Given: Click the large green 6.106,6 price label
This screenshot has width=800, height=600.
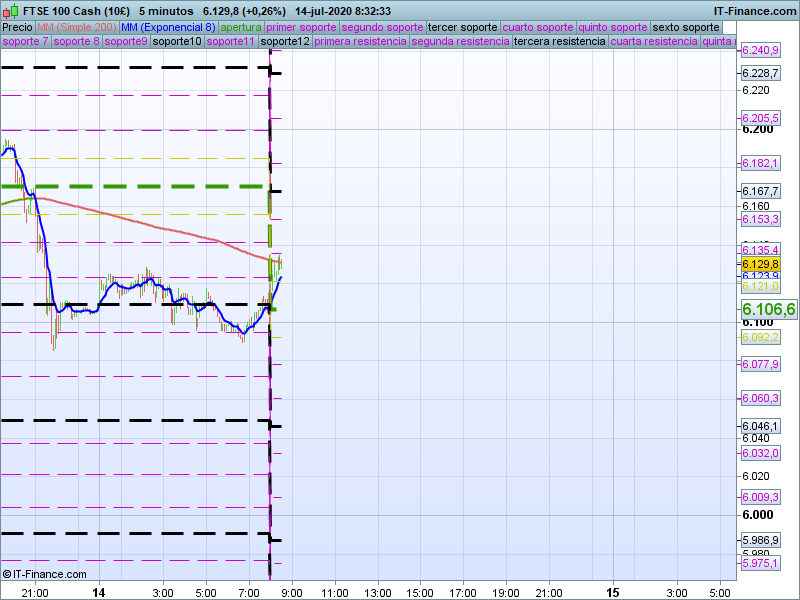Looking at the screenshot, I should (x=768, y=310).
